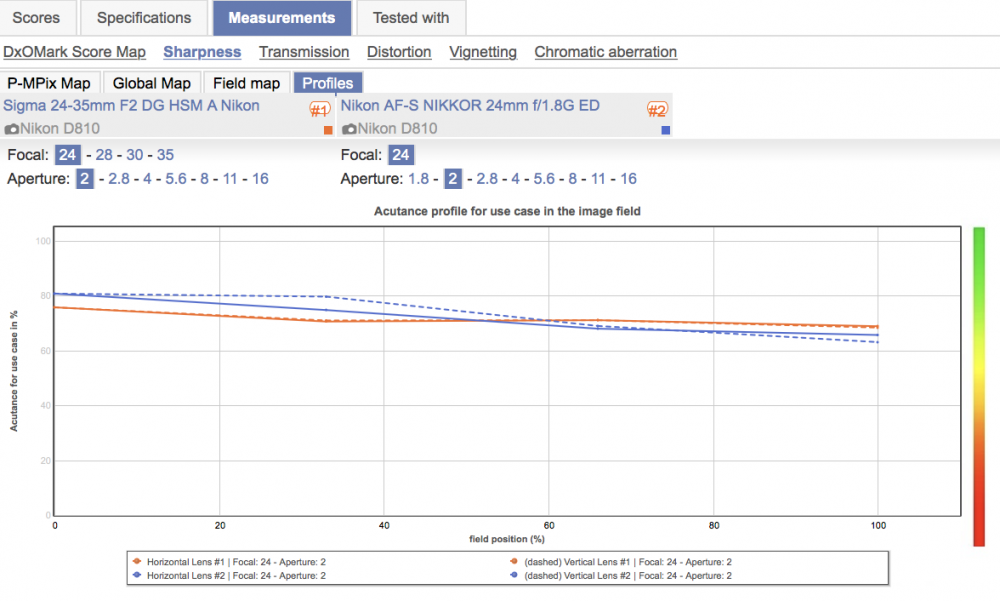The image size is (1000, 601).
Task: View the Distortion measurements
Action: [x=399, y=52]
